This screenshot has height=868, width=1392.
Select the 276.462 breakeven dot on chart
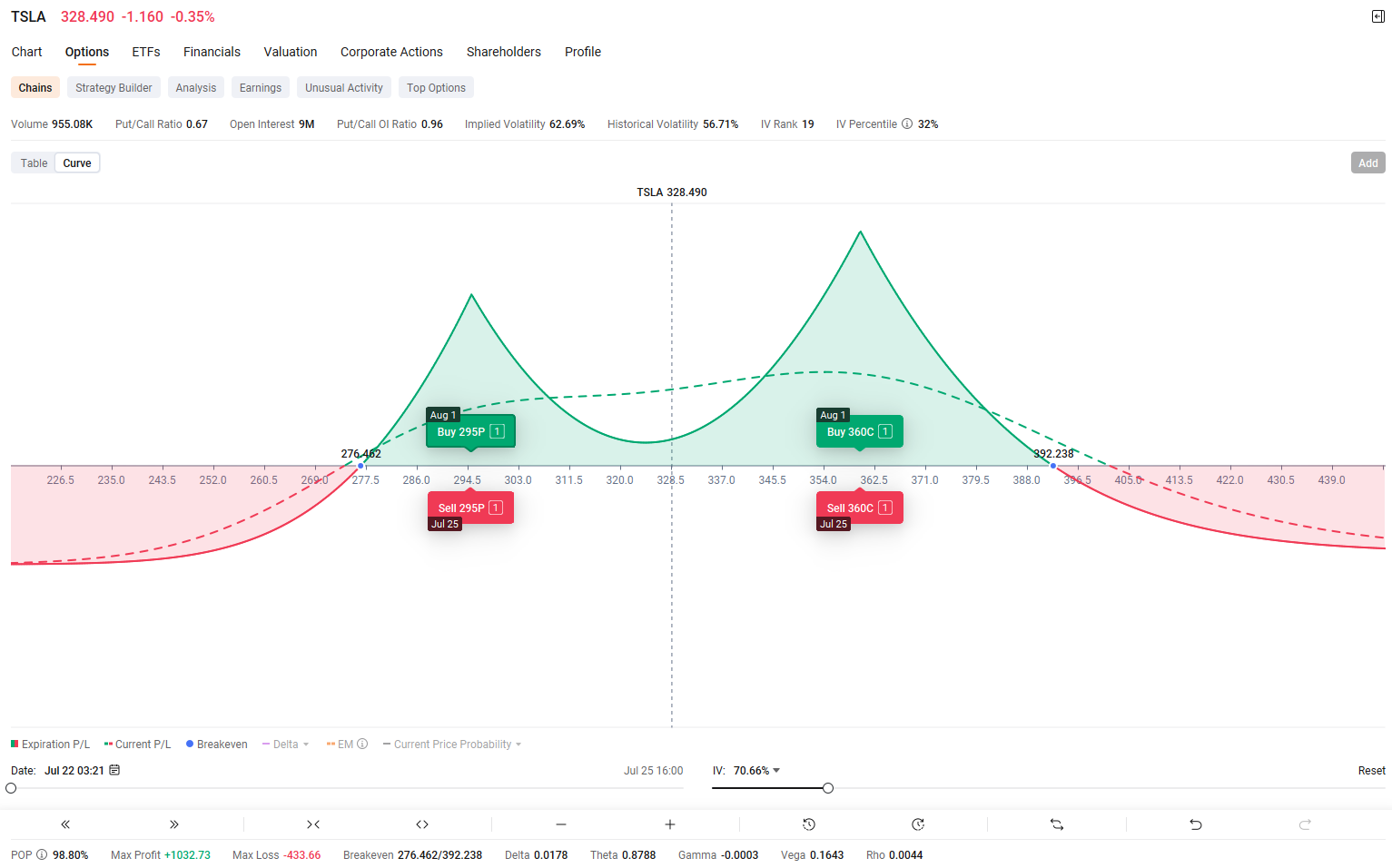point(360,466)
